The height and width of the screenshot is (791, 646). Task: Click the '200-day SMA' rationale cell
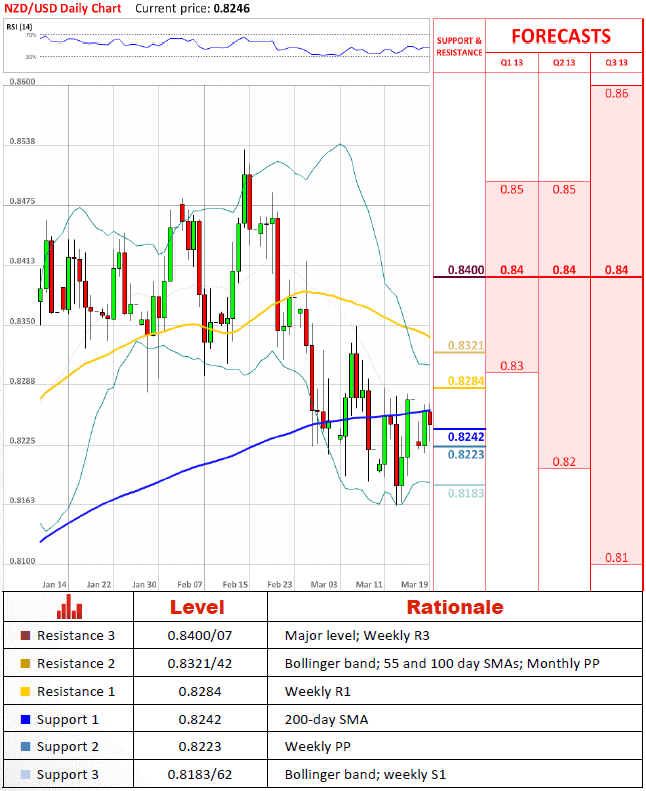326,719
